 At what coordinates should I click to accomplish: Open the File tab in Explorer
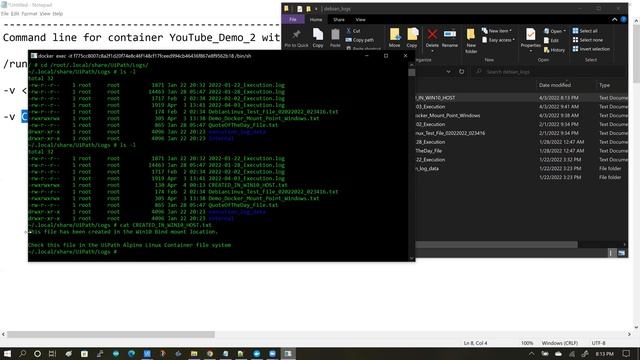[x=293, y=19]
